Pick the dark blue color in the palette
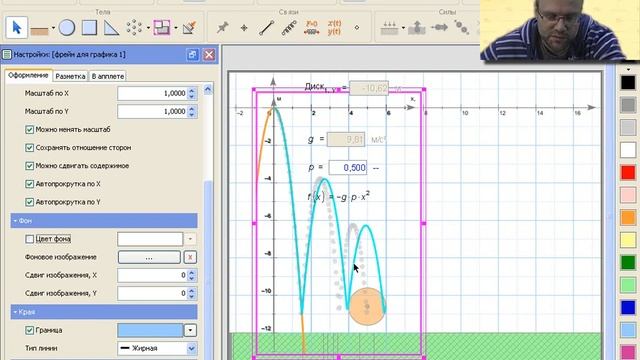The height and width of the screenshot is (360, 640). pos(628,308)
